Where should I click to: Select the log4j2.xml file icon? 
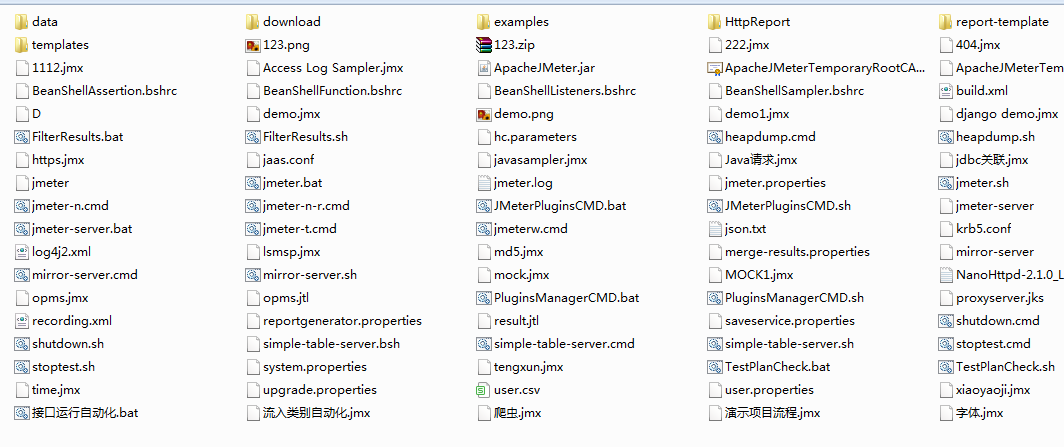(22, 252)
